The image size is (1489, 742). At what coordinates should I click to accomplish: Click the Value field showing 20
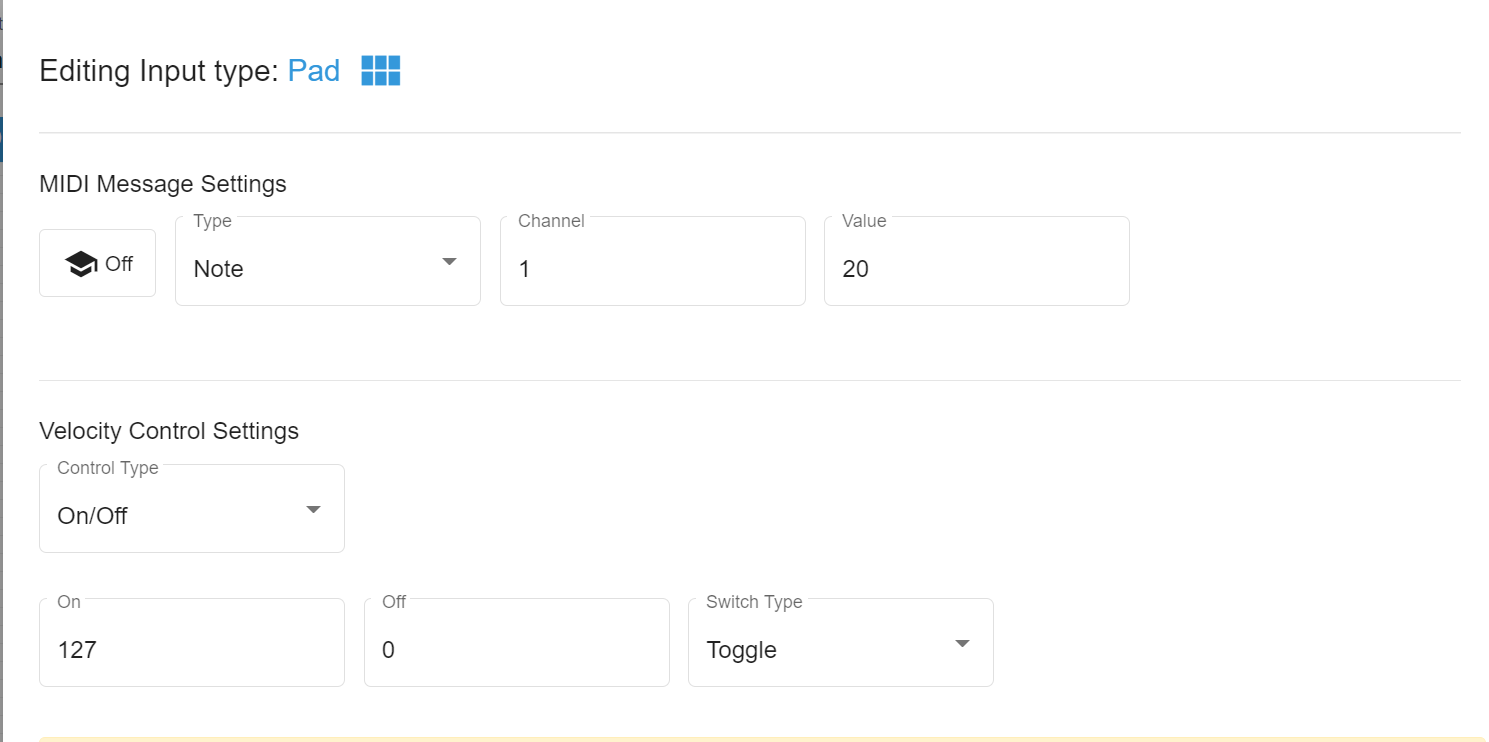coord(976,268)
